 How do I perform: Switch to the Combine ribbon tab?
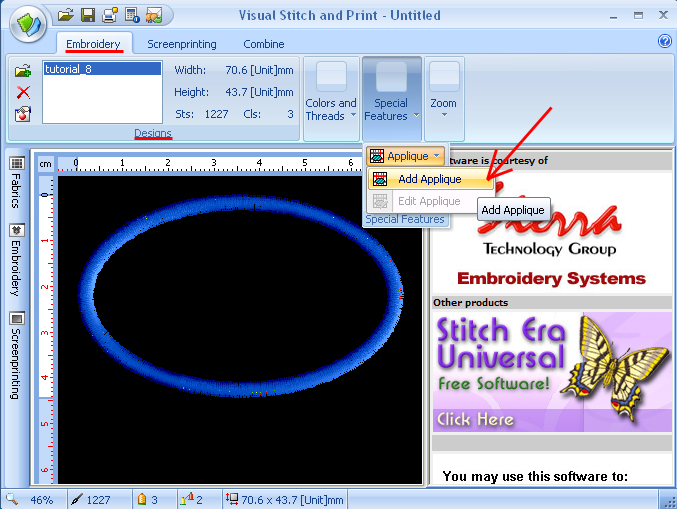click(x=264, y=44)
